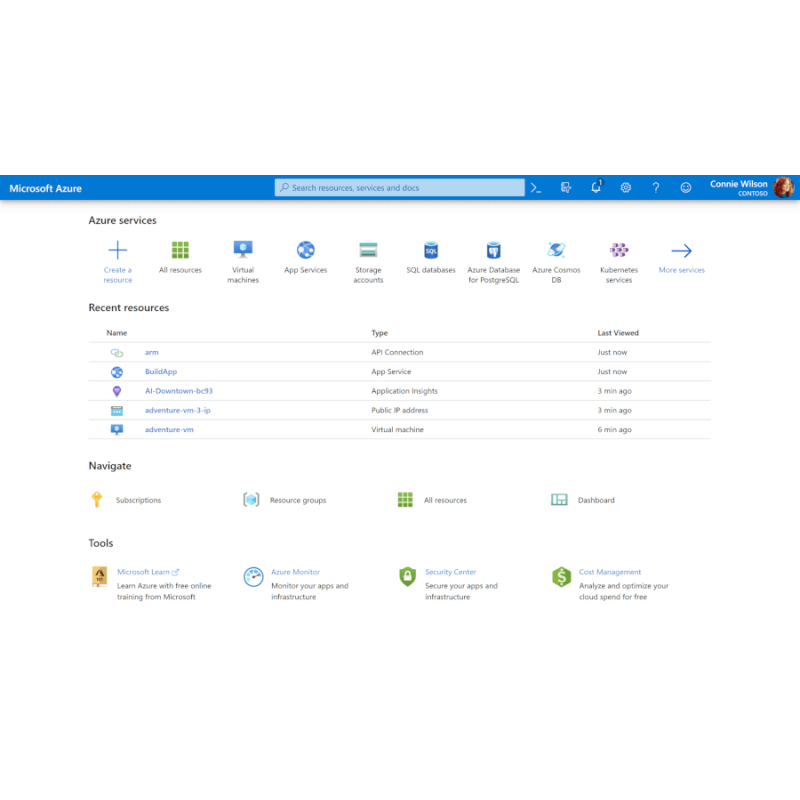Image resolution: width=800 pixels, height=800 pixels.
Task: Open the Security Center link
Action: pyautogui.click(x=451, y=572)
